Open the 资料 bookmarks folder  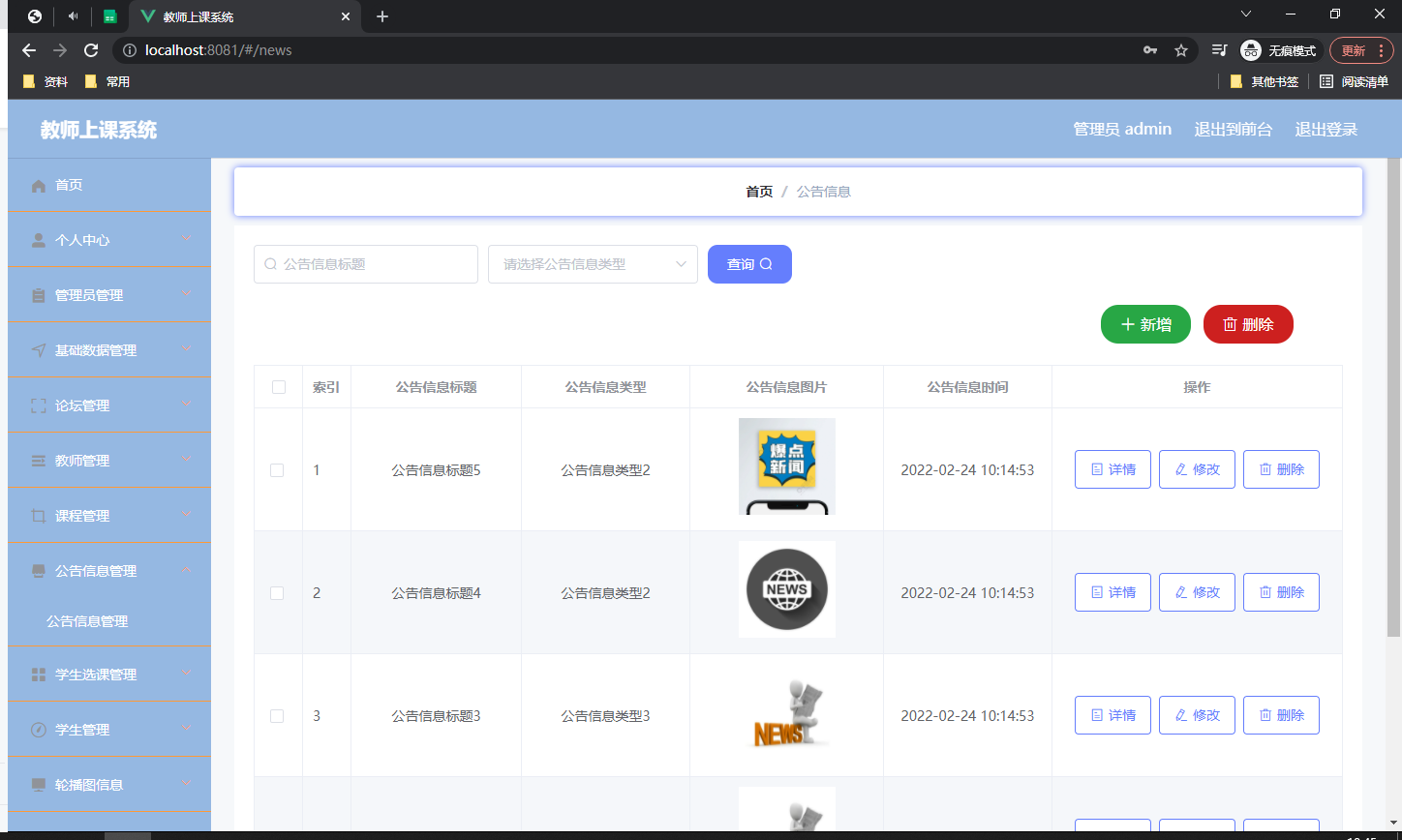tap(46, 82)
